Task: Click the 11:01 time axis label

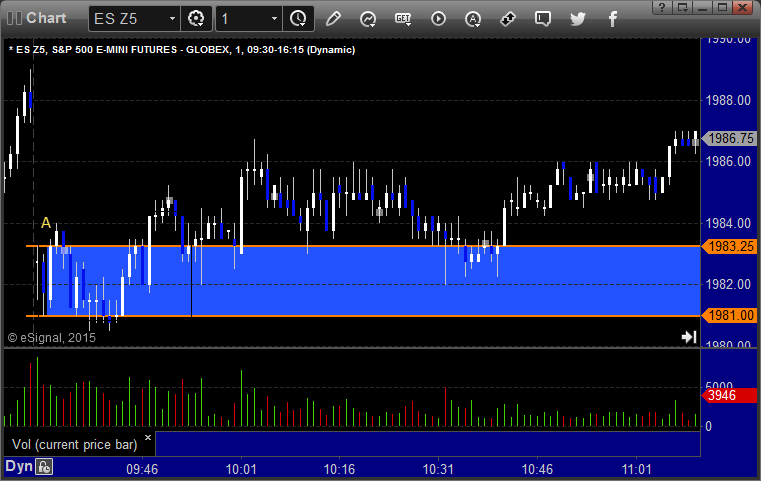Action: point(636,469)
